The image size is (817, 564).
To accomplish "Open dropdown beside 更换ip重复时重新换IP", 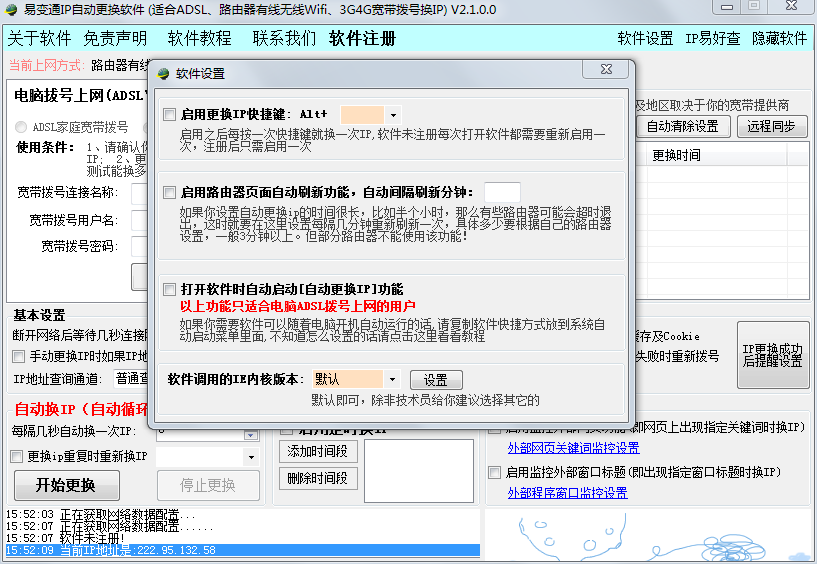I will (x=250, y=457).
